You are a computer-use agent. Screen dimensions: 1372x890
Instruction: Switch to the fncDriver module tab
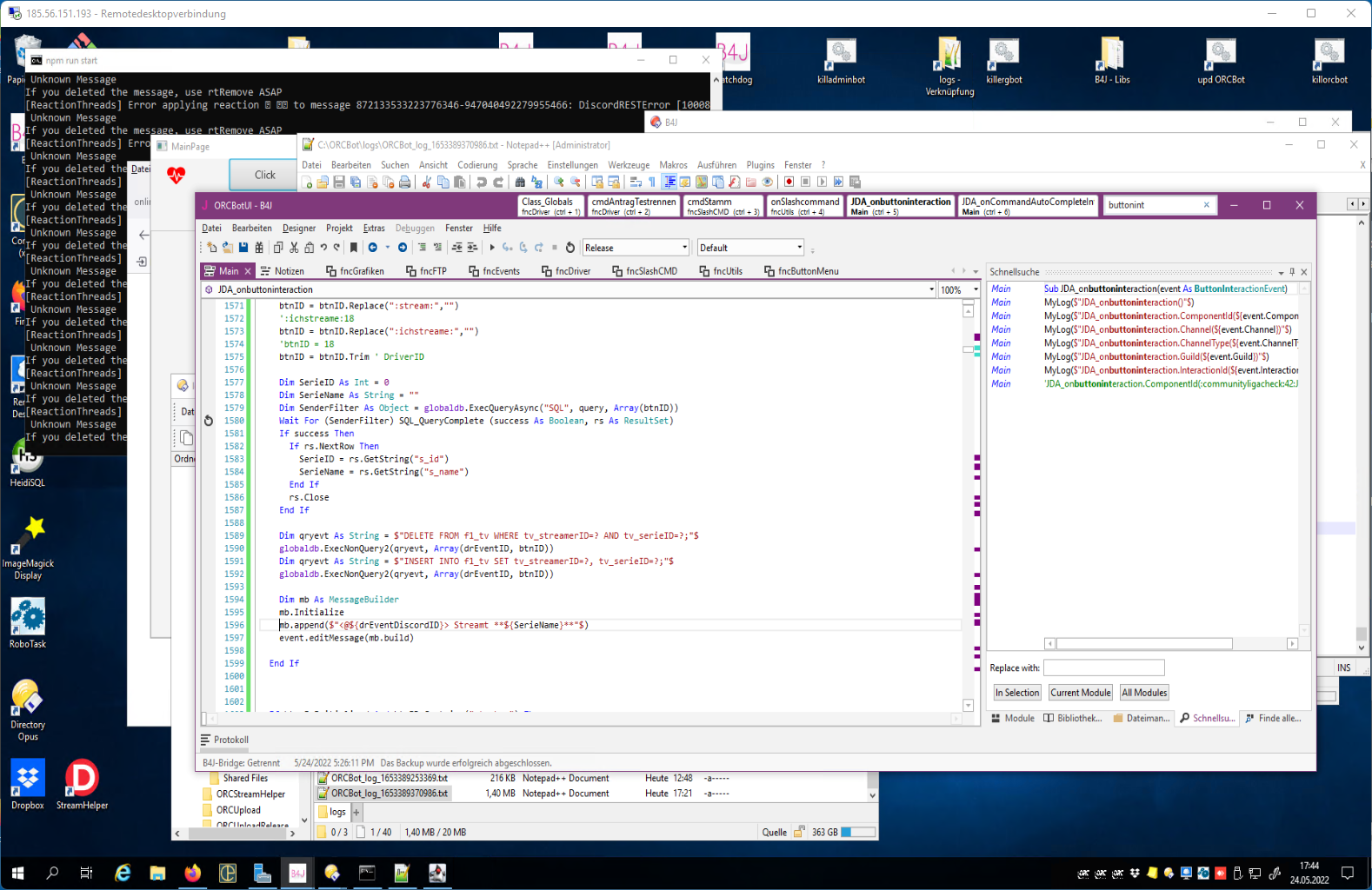tap(566, 271)
